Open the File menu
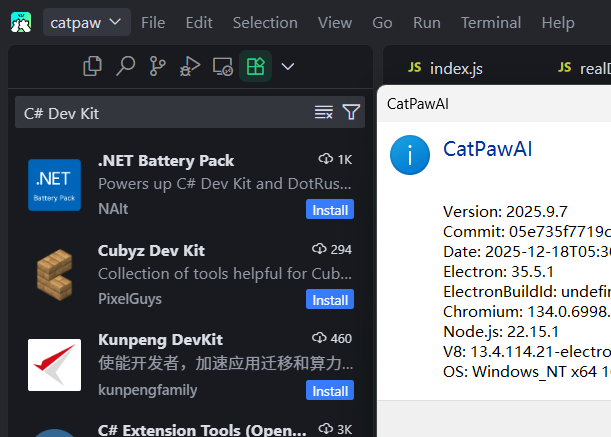The image size is (611, 437). 153,22
